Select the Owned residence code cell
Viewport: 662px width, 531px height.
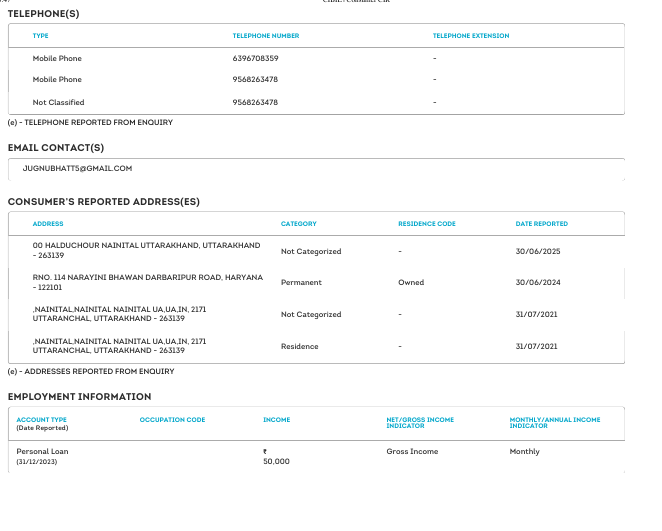pos(411,282)
